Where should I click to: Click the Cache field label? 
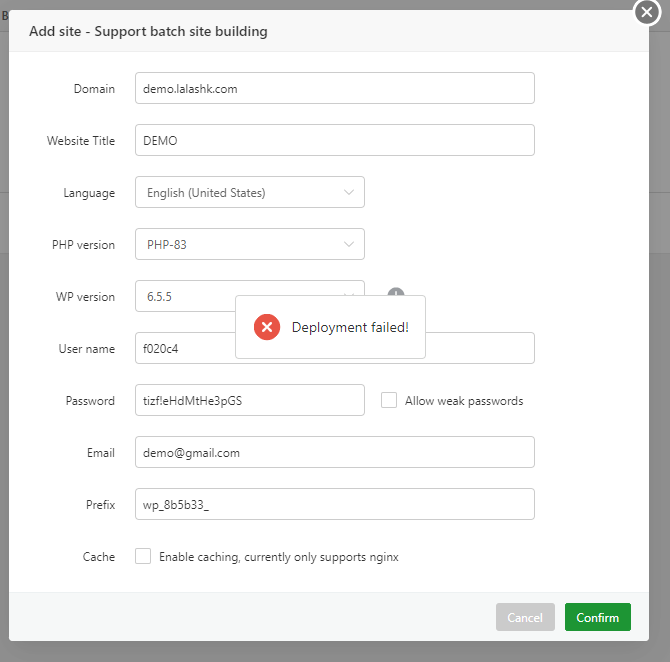tap(99, 556)
